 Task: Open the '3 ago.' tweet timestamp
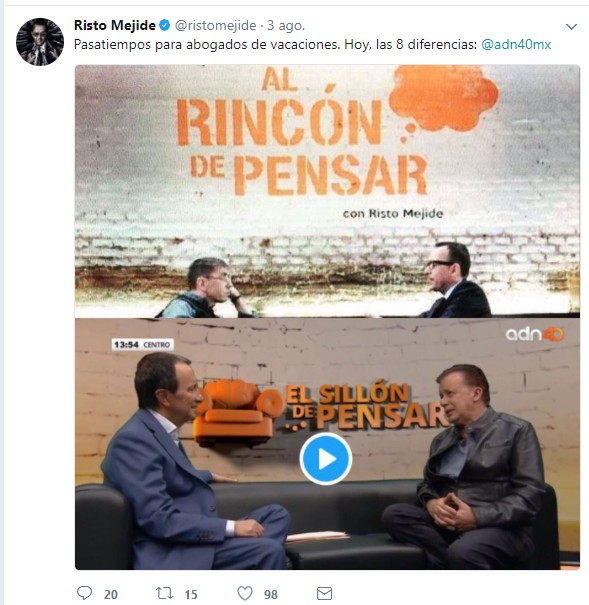click(286, 25)
